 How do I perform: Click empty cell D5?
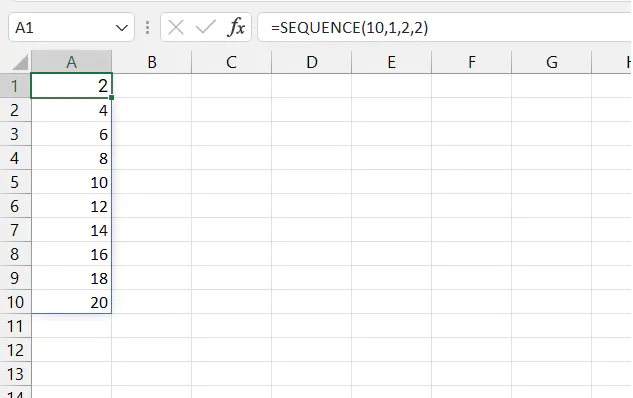312,182
